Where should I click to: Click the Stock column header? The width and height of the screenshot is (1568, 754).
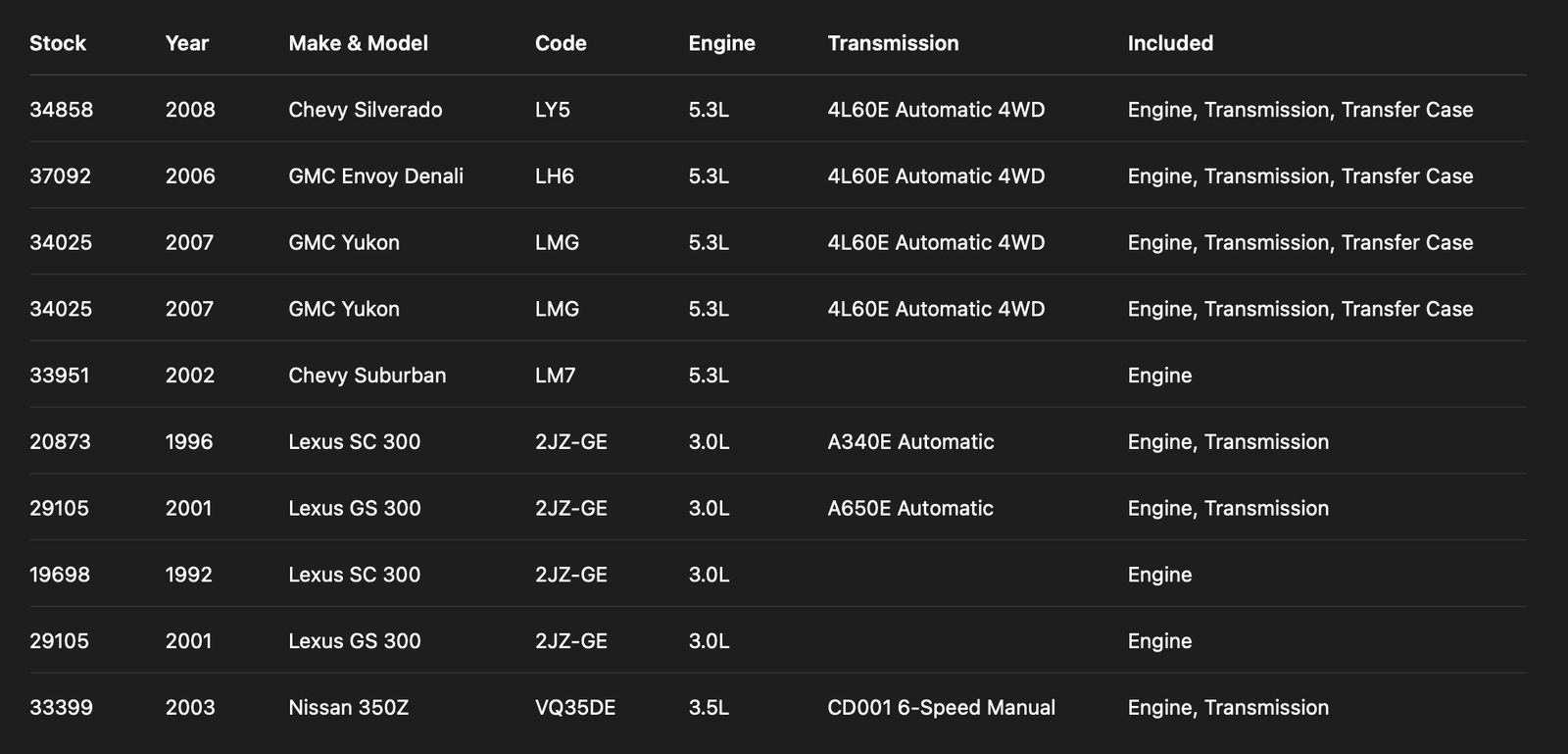pos(58,43)
